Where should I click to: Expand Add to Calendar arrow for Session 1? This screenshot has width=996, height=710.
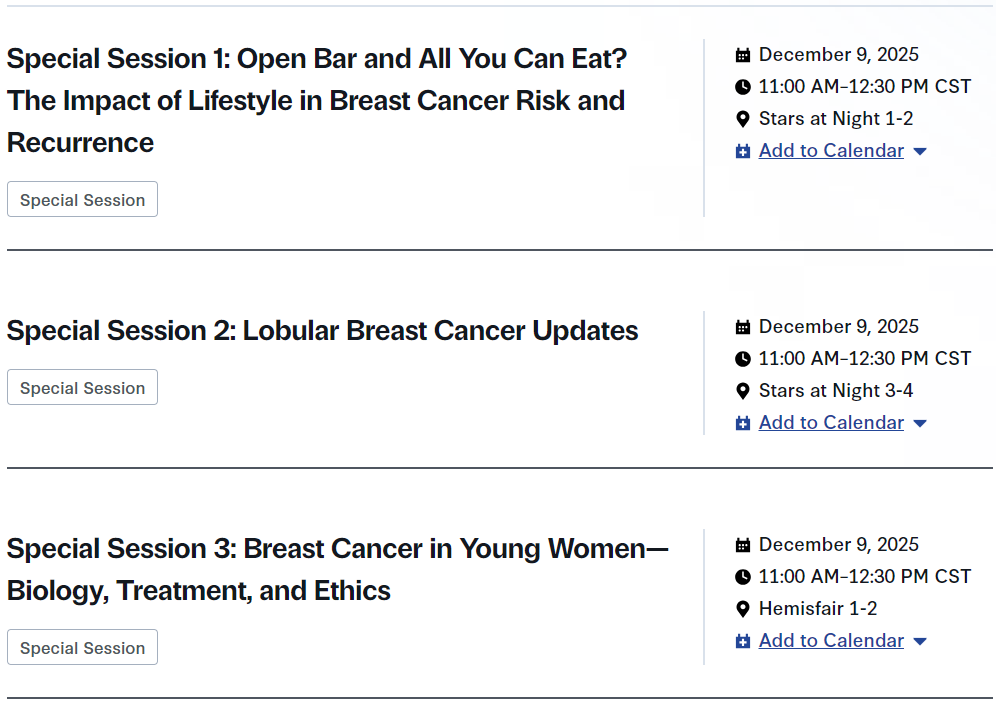coord(920,152)
